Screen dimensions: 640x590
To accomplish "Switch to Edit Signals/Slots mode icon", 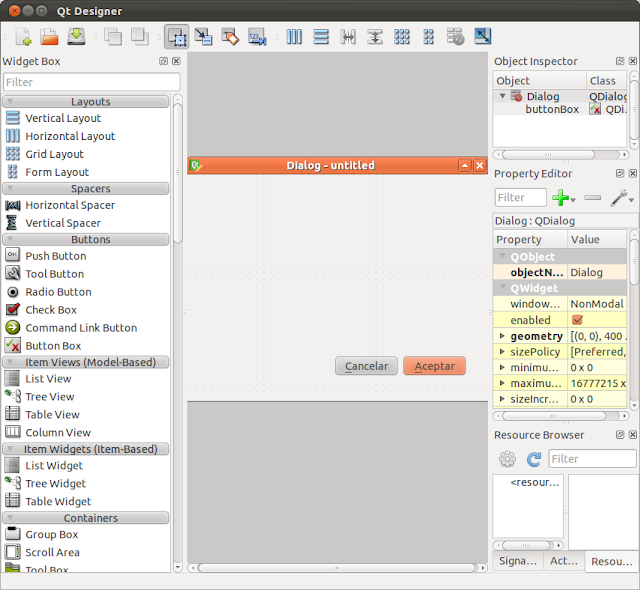I will (203, 37).
